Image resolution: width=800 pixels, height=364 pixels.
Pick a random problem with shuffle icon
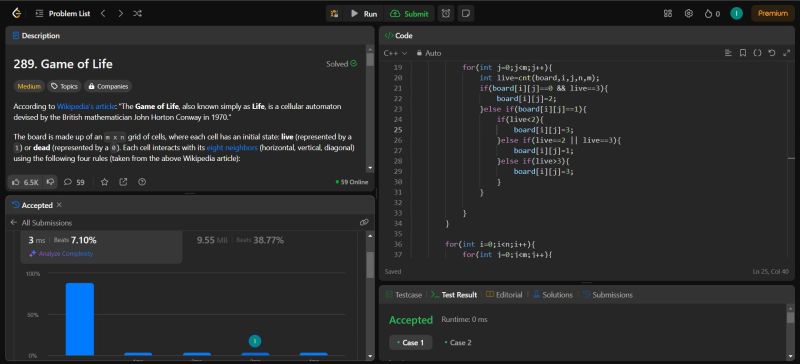pos(137,14)
